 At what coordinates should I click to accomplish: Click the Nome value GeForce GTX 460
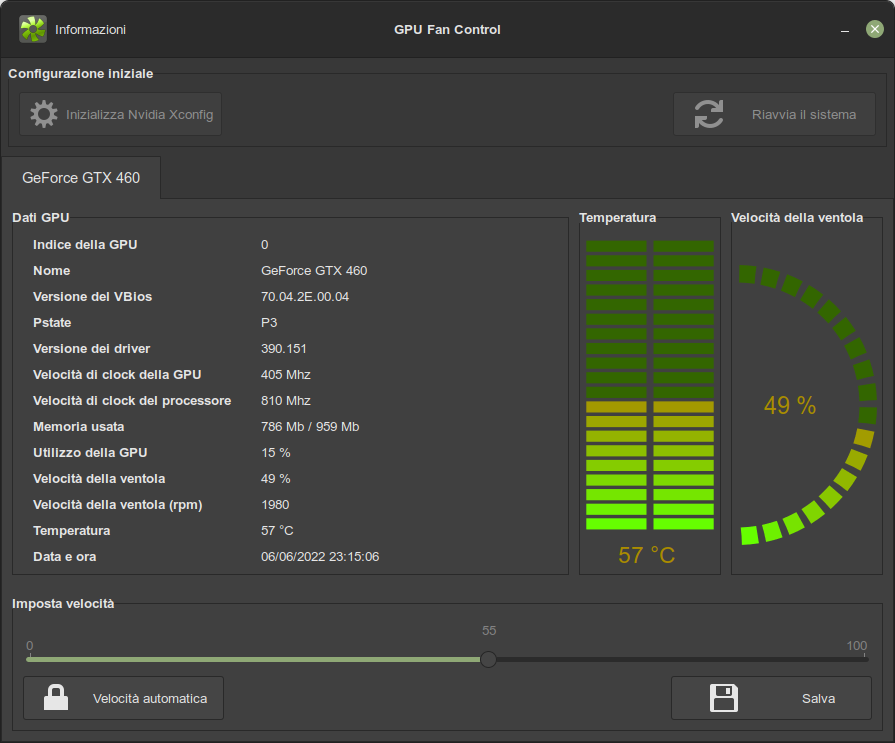coord(314,270)
